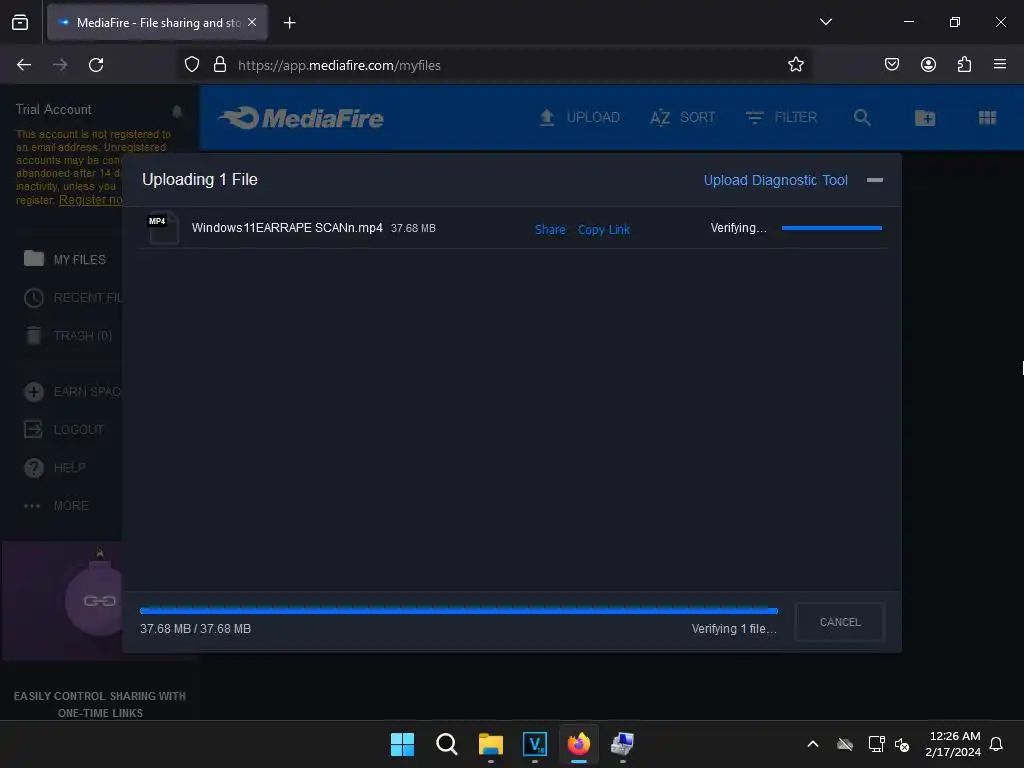Open the Extensions menu

coord(964,64)
